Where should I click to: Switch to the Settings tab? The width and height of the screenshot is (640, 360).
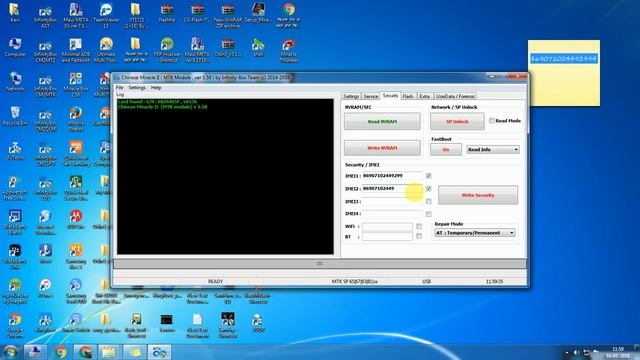[351, 96]
